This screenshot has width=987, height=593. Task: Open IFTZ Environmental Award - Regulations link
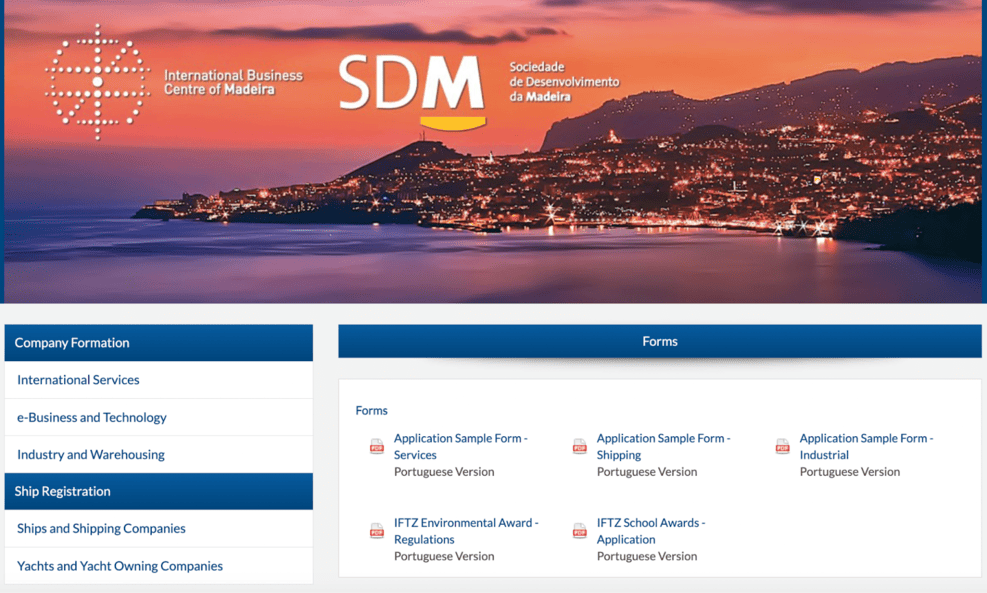[465, 530]
